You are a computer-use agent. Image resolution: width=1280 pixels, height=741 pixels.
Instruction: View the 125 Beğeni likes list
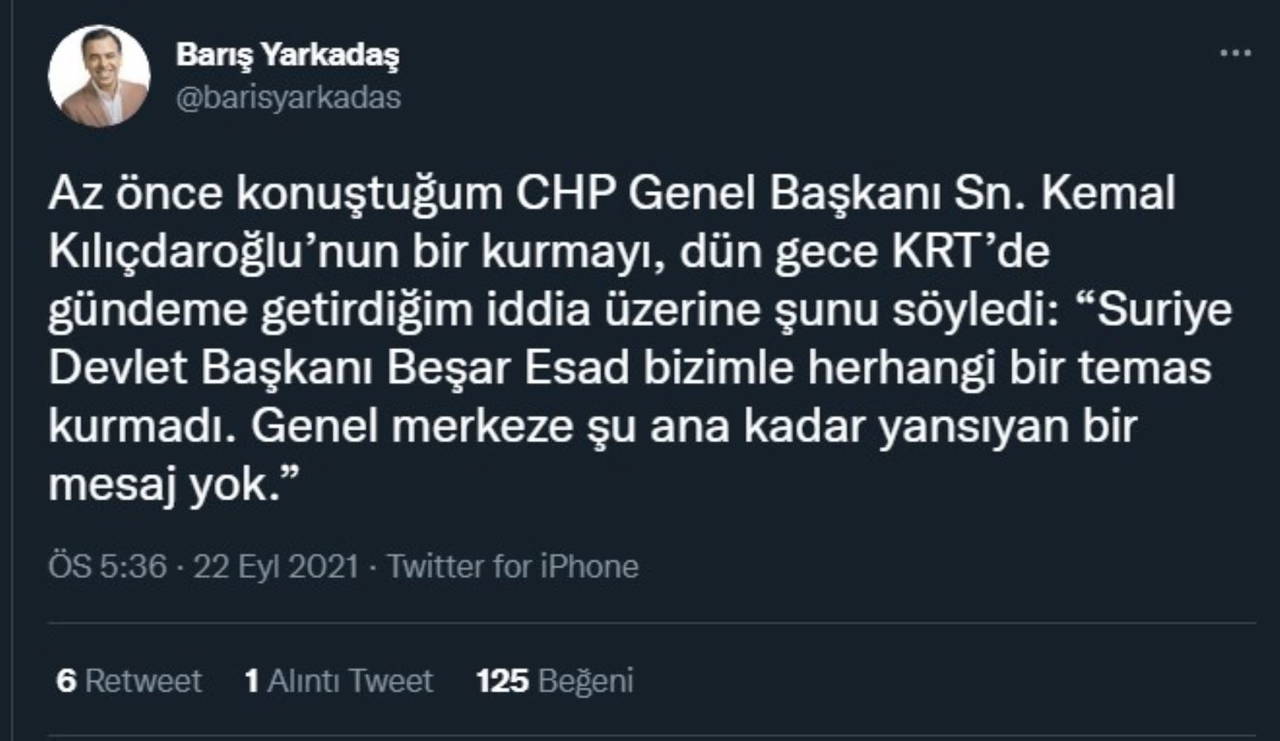[555, 681]
